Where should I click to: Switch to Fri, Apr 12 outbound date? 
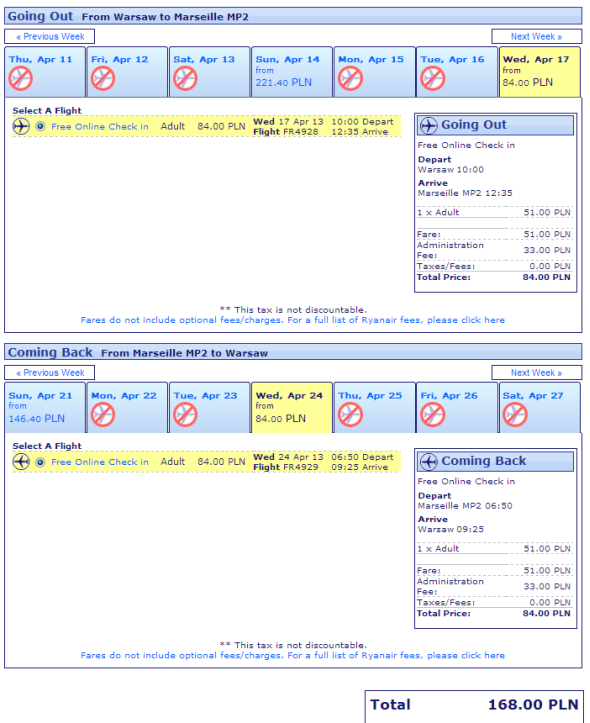pos(127,71)
